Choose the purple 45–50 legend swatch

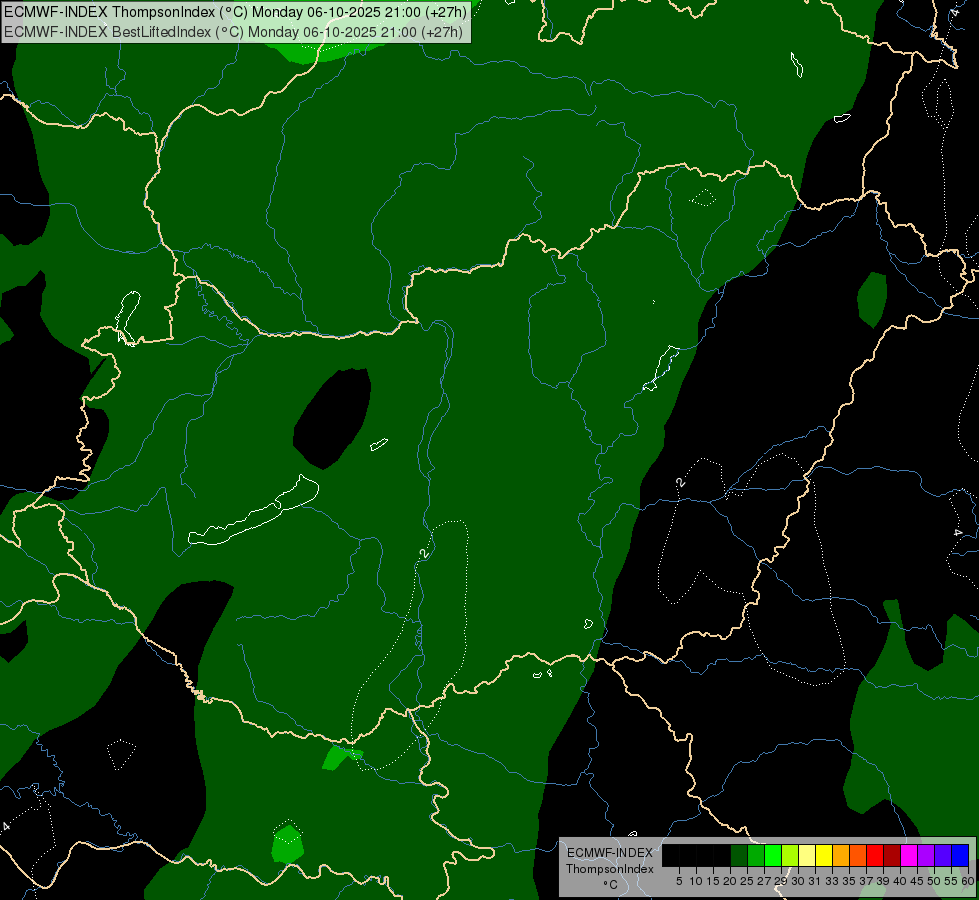coord(926,855)
